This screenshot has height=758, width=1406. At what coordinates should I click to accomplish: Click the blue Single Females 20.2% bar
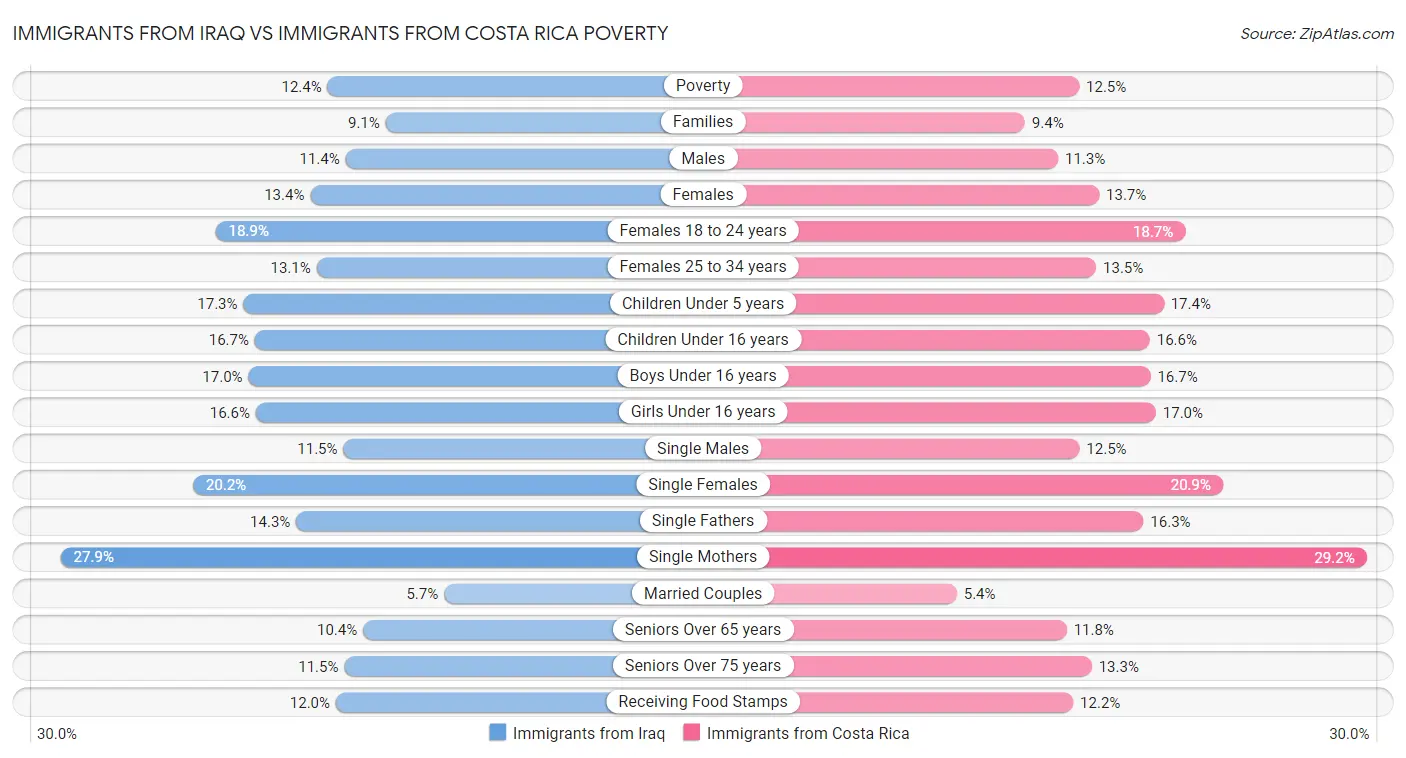click(420, 485)
